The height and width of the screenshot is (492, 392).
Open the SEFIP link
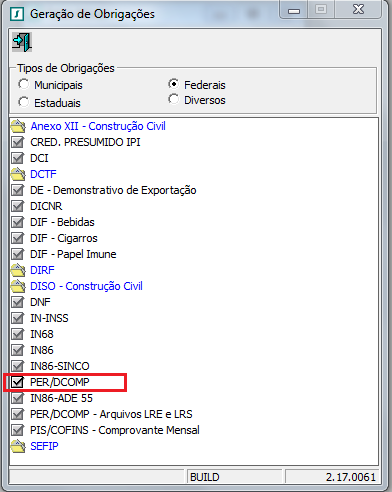point(44,446)
